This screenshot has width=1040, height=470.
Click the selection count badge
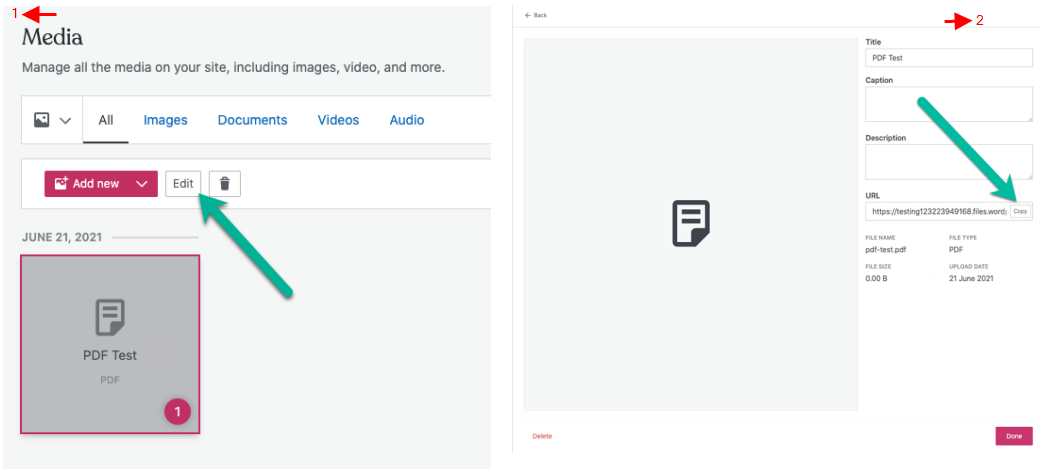tap(177, 411)
